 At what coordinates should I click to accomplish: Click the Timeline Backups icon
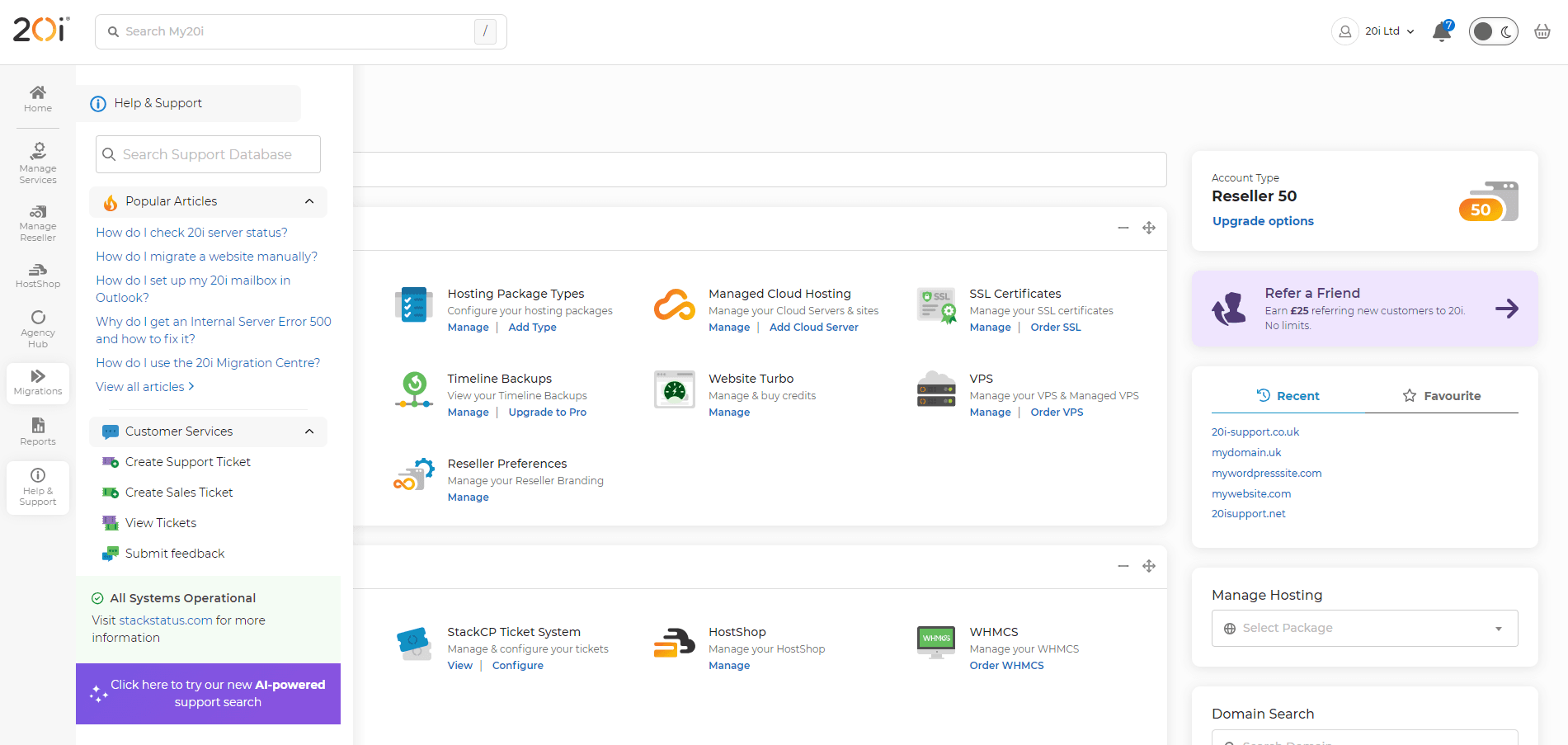click(414, 390)
